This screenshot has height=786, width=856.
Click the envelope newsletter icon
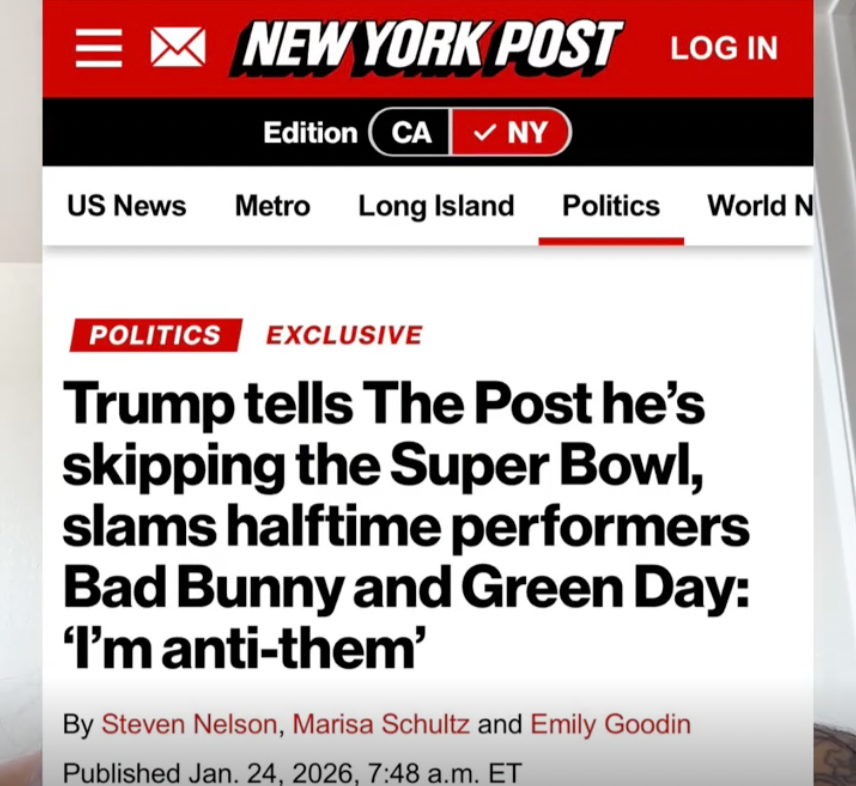pyautogui.click(x=177, y=47)
